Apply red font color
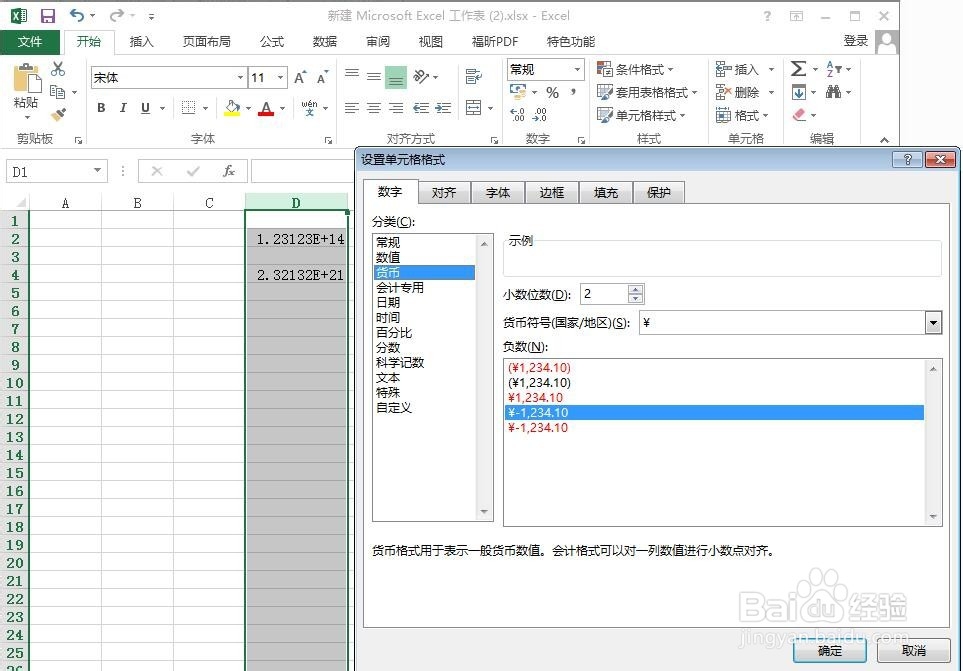Viewport: 963px width, 671px height. click(267, 108)
